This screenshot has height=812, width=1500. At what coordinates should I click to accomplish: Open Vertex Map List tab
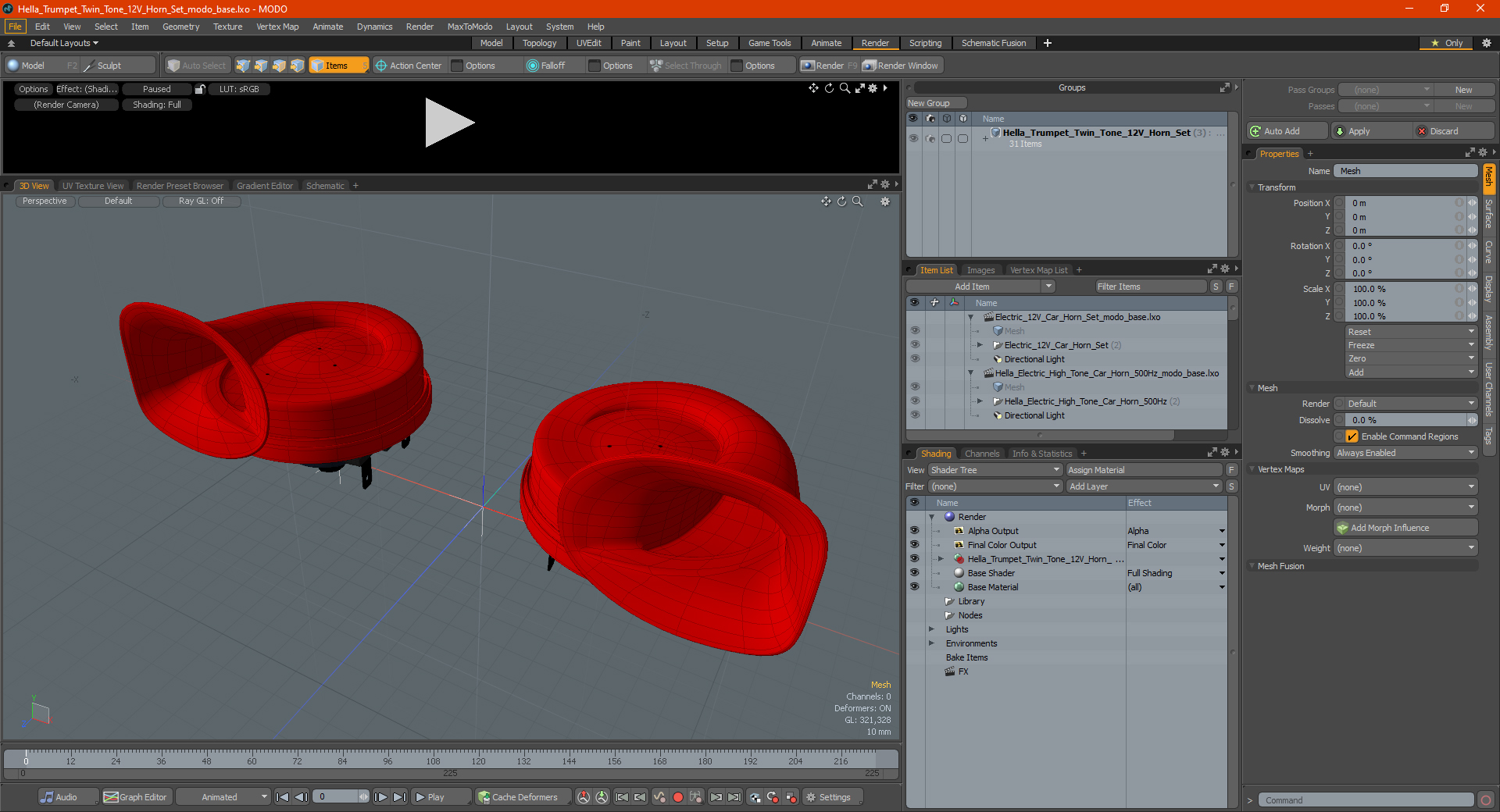coord(1038,270)
